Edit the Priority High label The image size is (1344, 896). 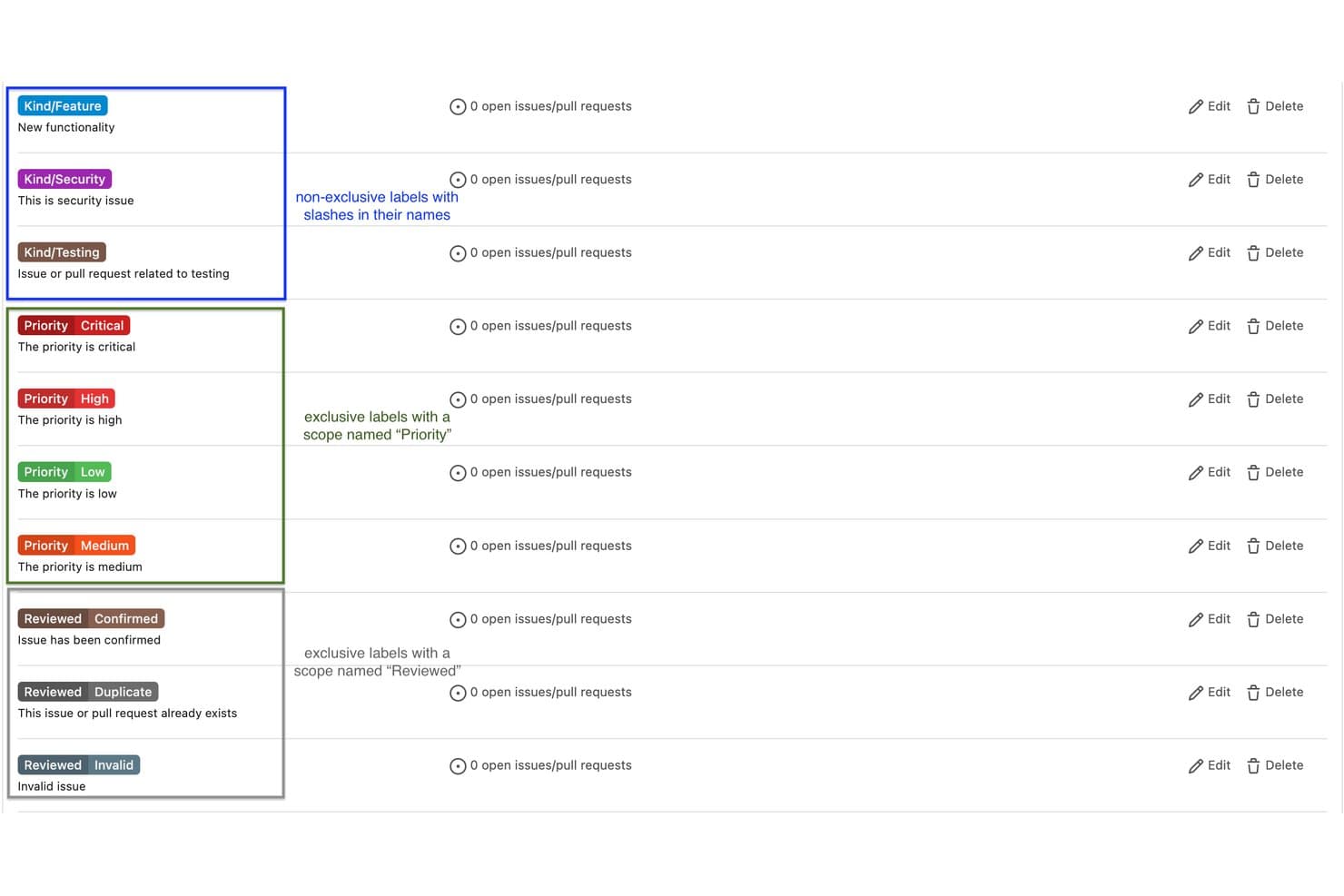coord(1209,399)
